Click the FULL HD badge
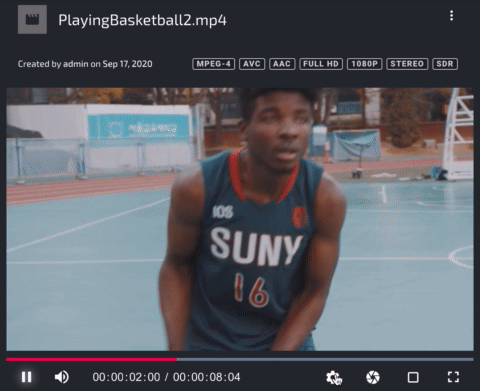Screen dimensions: 480x391 pyautogui.click(x=321, y=64)
